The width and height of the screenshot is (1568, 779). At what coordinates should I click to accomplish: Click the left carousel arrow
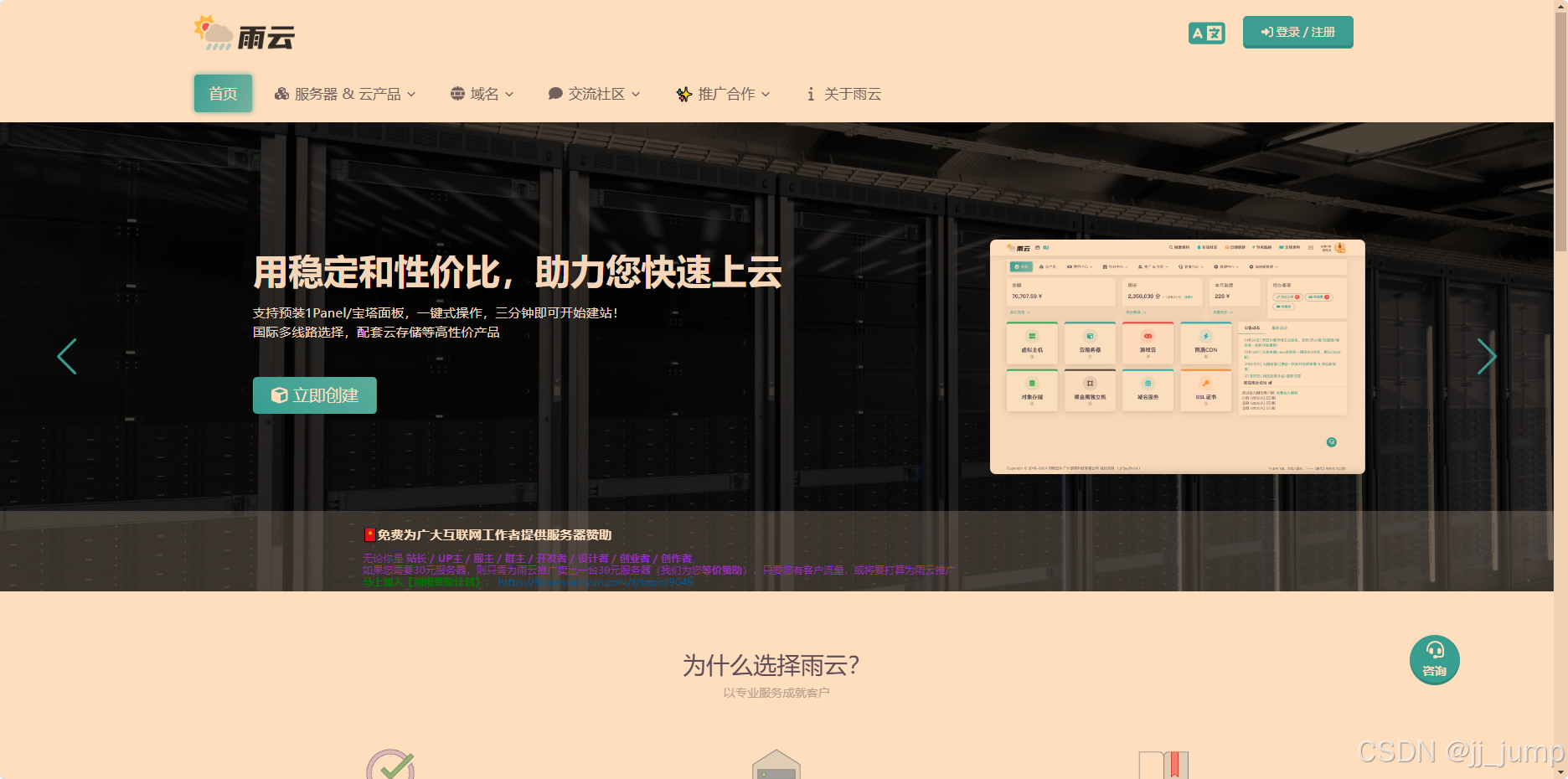[x=67, y=357]
